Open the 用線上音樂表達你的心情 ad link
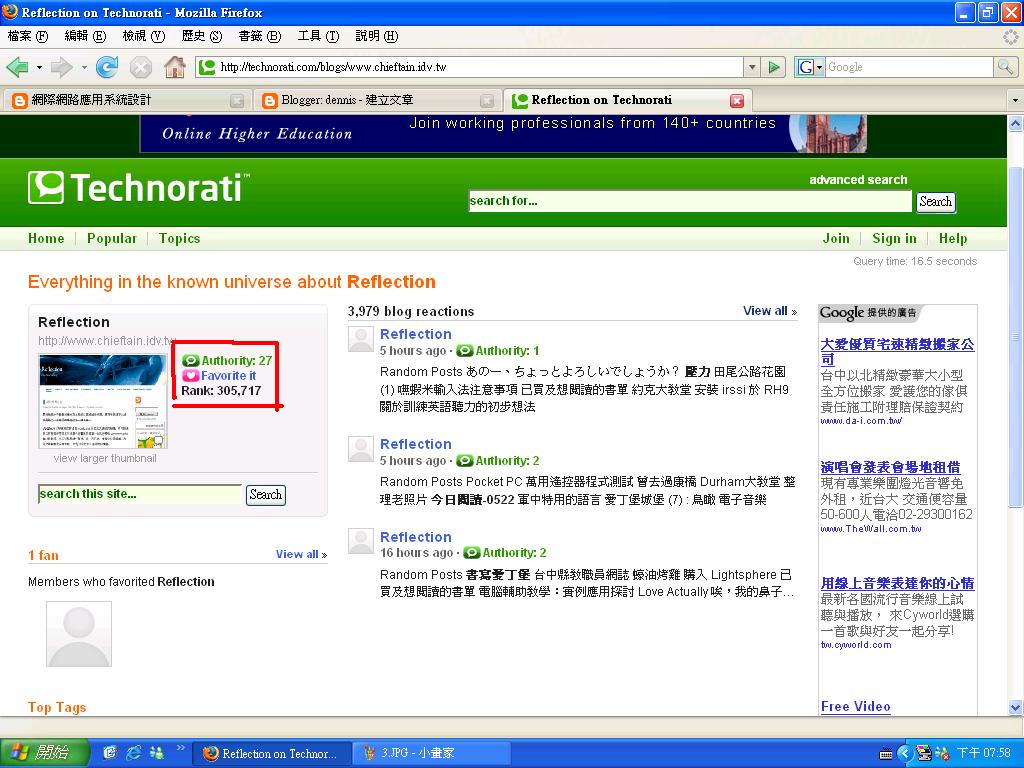 (897, 583)
